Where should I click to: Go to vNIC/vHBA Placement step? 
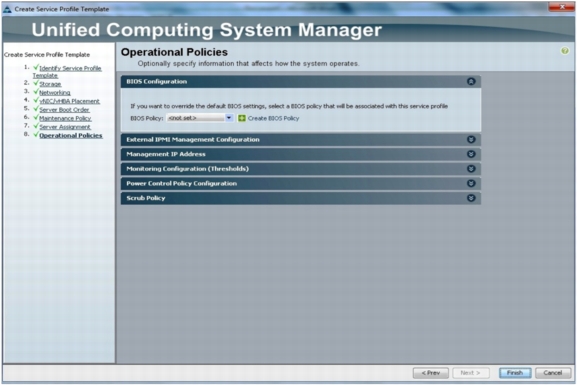(69, 101)
